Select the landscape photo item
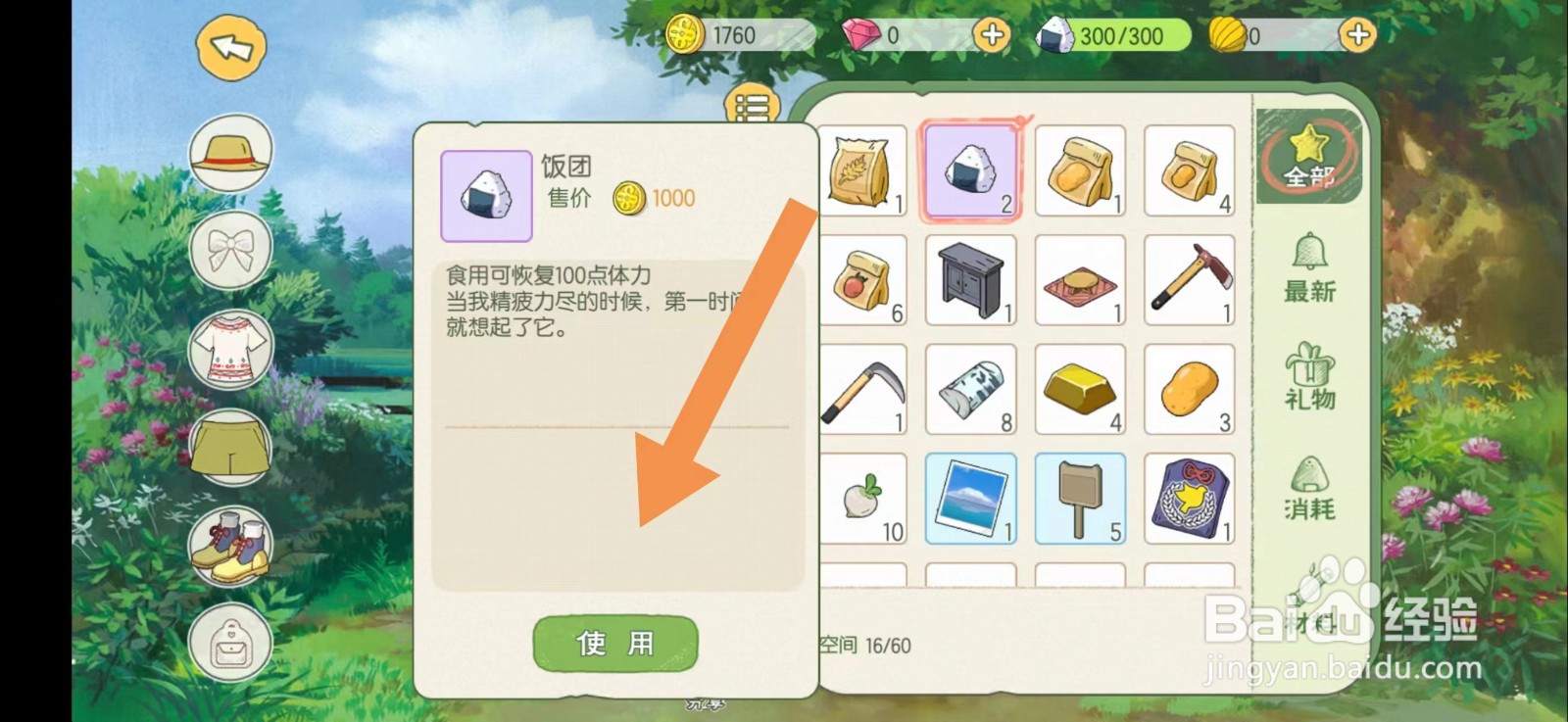 (971, 499)
